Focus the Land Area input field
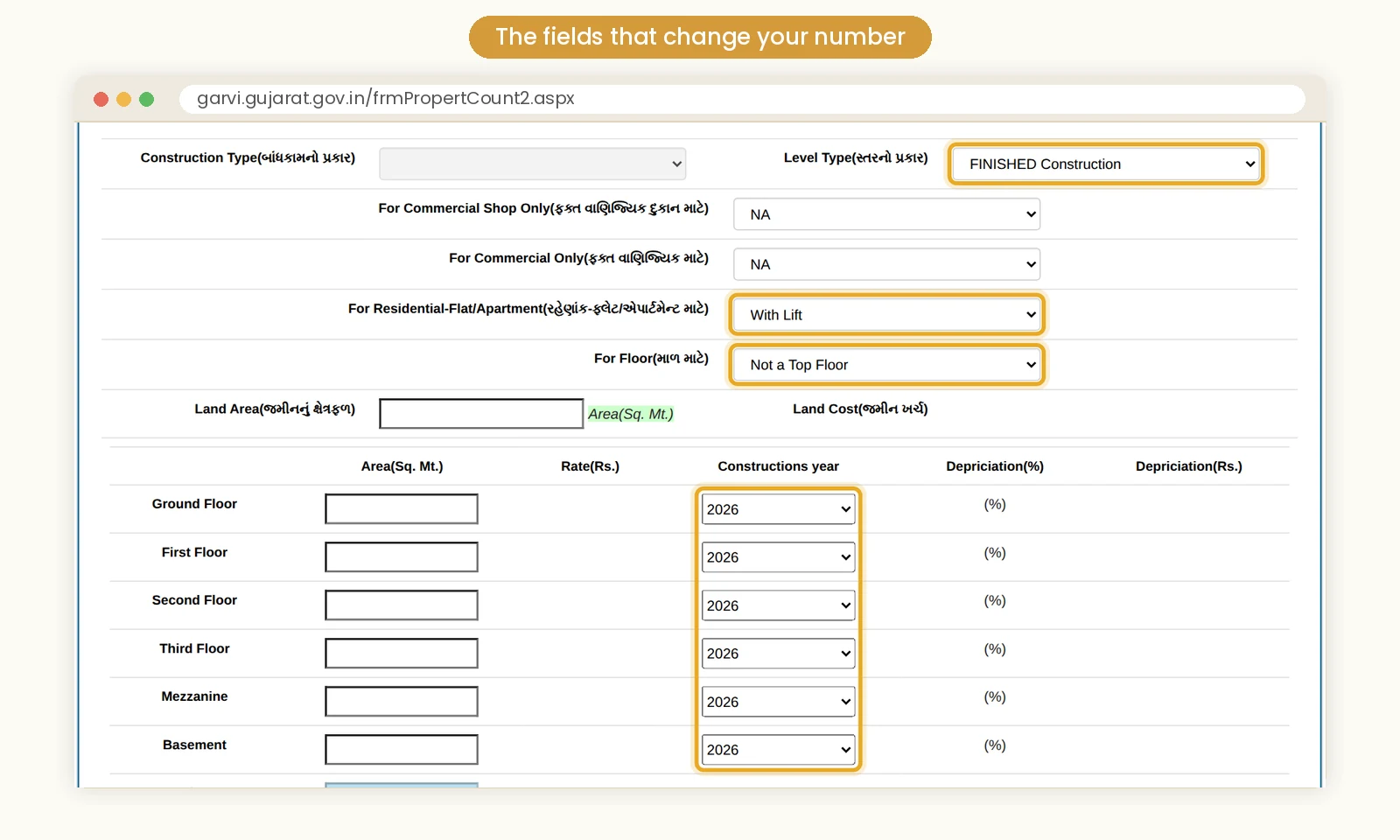Screen dimensions: 1400x840 481,414
